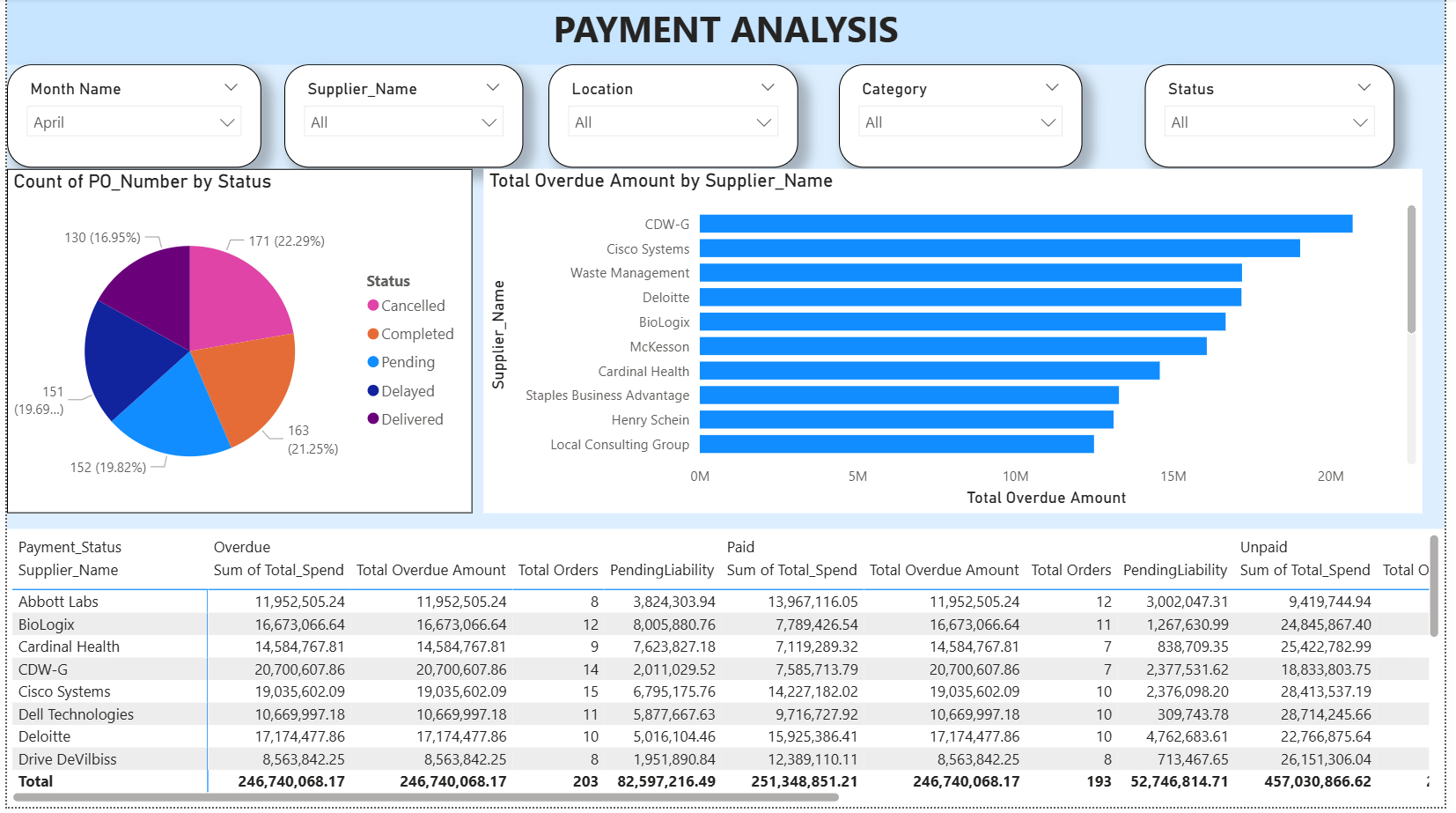Viewport: 1456px width, 813px height.
Task: Select the Cisco Systems table row label
Action: click(64, 691)
